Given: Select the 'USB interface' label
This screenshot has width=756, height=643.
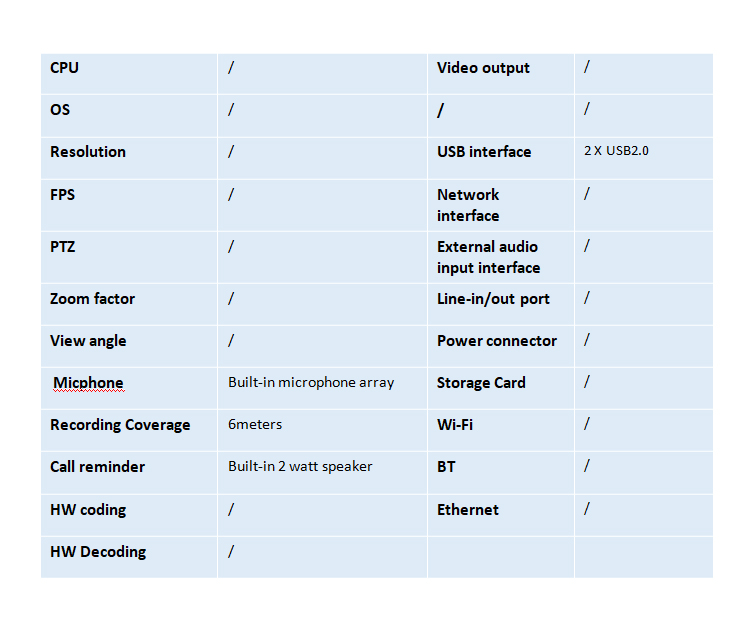Looking at the screenshot, I should (484, 152).
